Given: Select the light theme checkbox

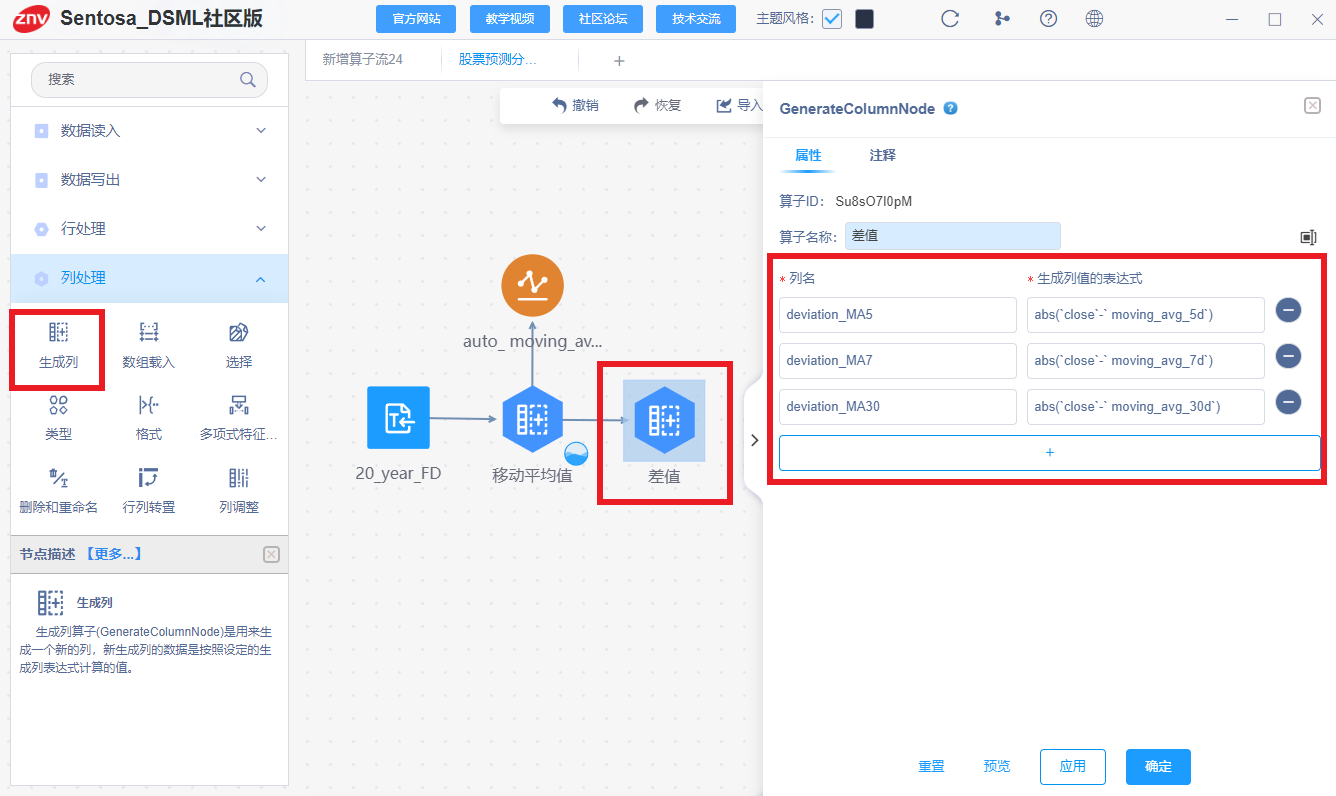Looking at the screenshot, I should tap(832, 19).
